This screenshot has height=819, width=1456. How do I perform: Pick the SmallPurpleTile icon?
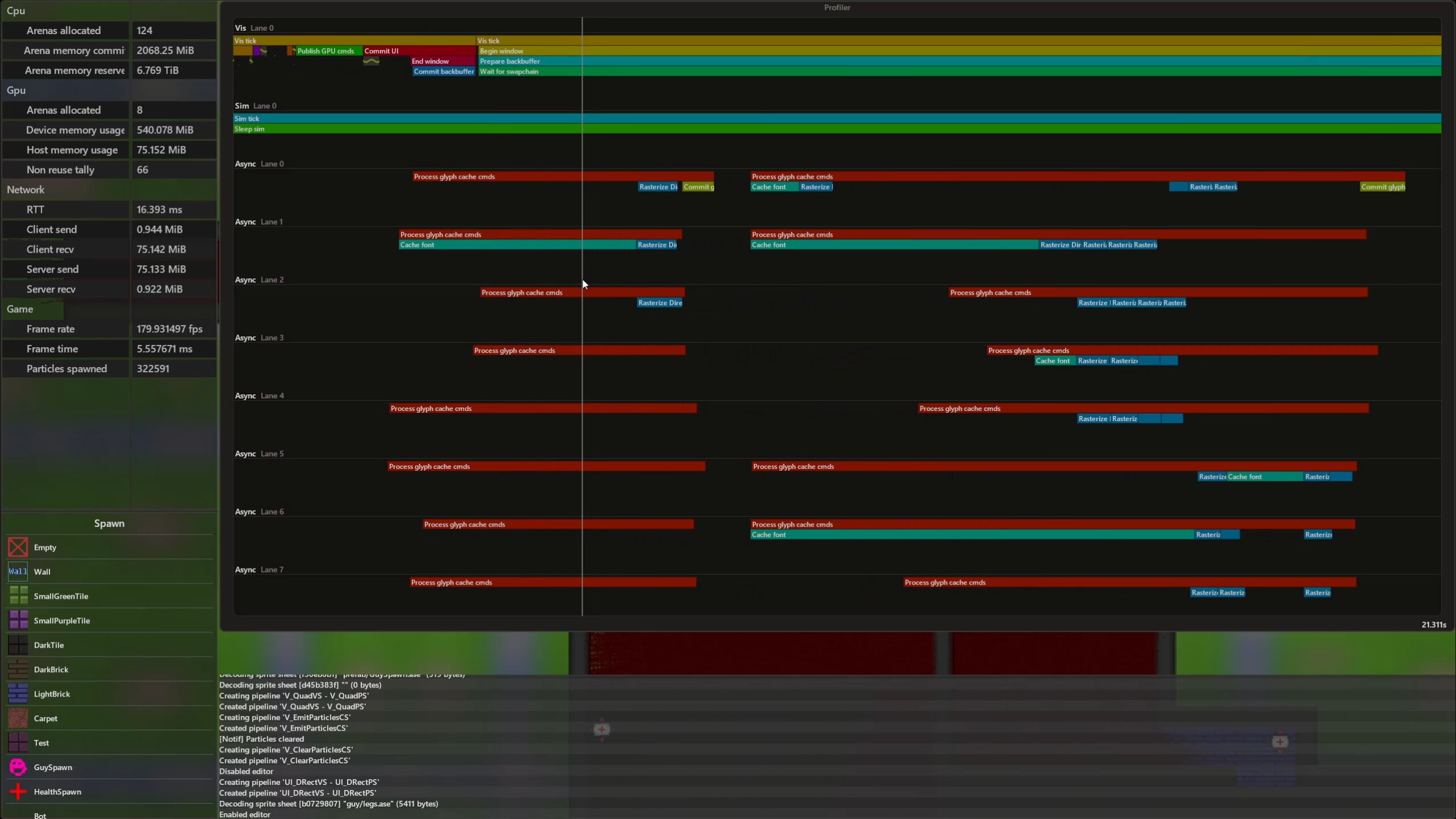[18, 620]
